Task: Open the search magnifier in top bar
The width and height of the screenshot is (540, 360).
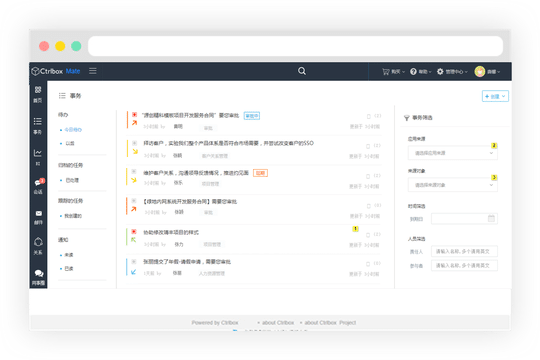Action: [302, 71]
